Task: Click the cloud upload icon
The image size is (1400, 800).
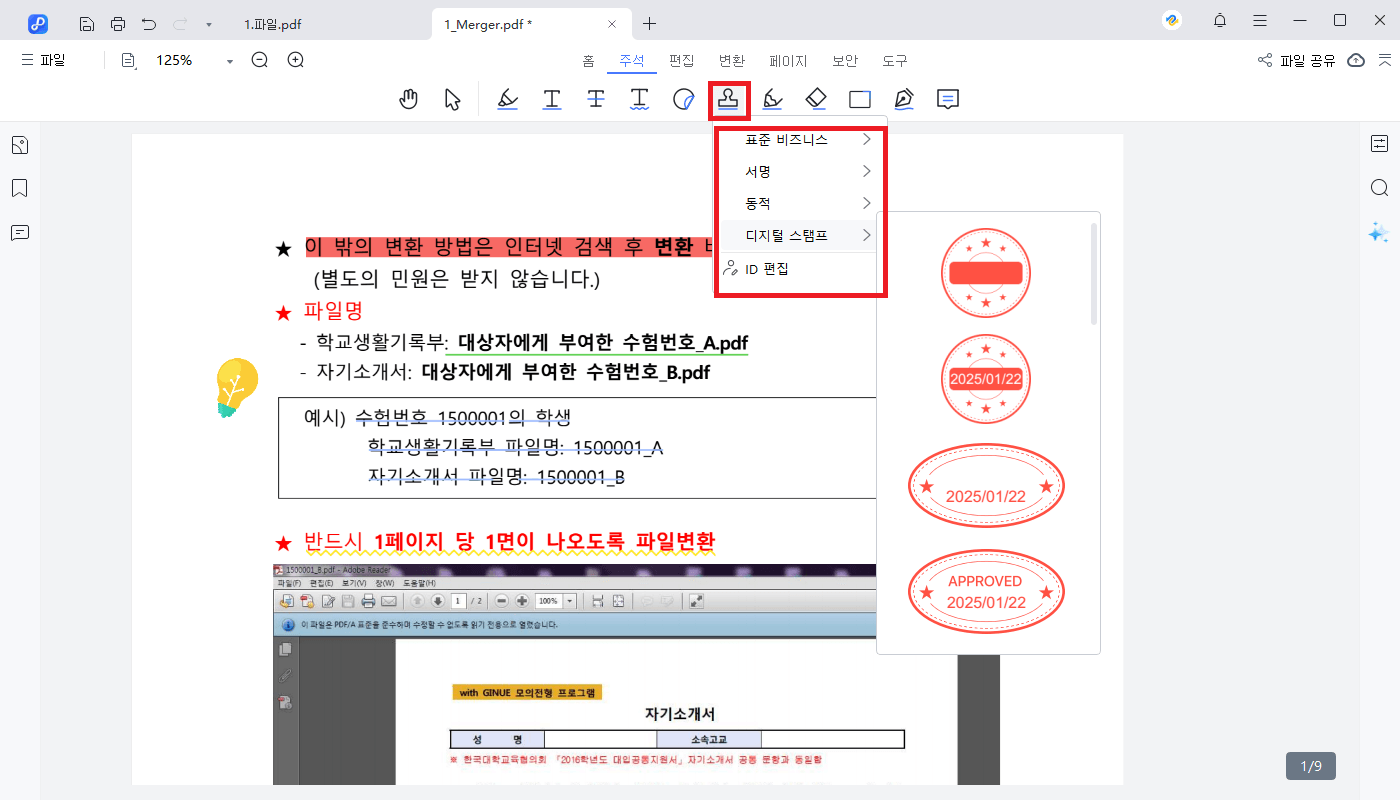Action: tap(1356, 60)
